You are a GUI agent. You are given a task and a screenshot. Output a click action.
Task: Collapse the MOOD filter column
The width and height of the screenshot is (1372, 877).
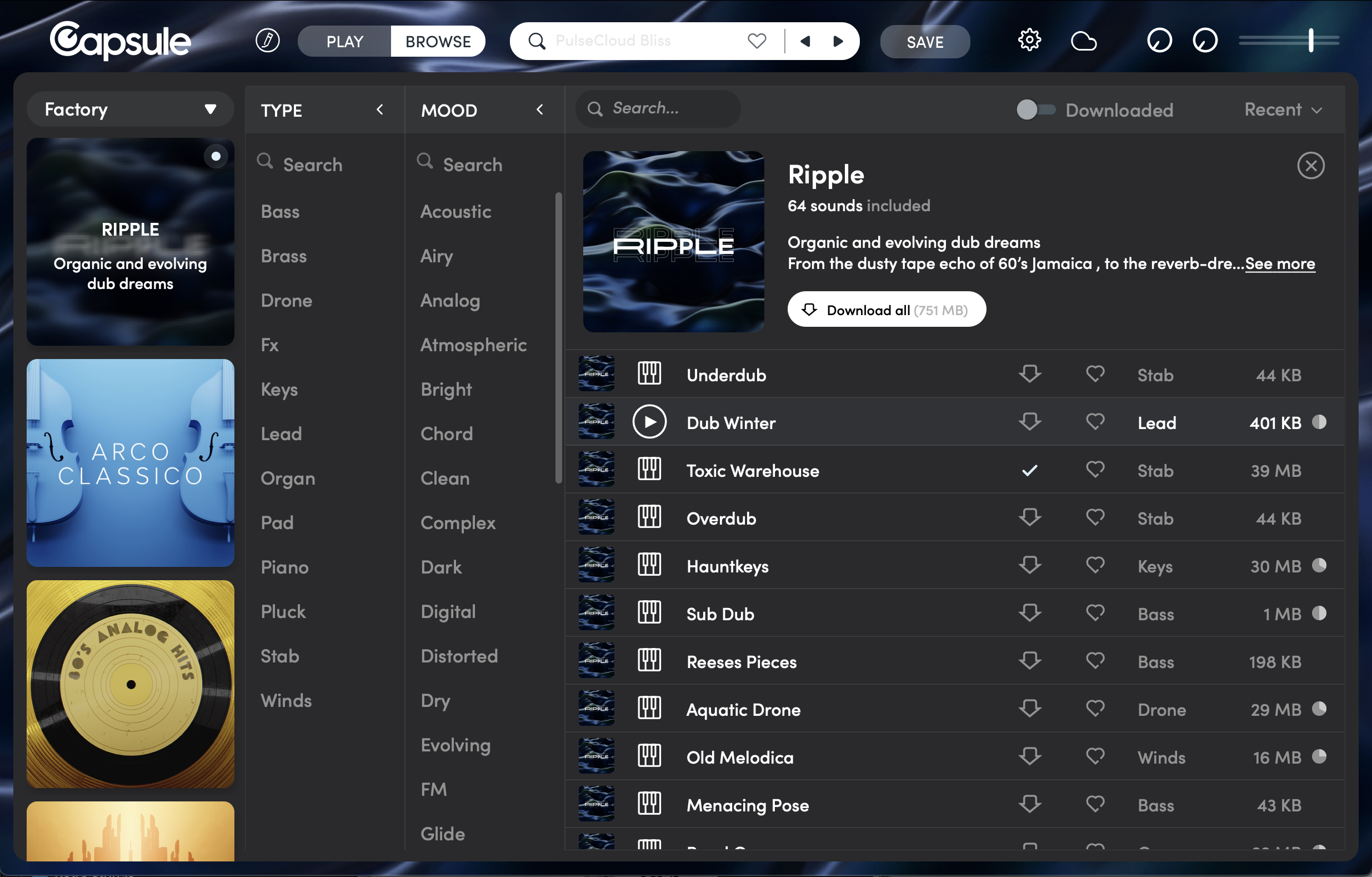click(539, 109)
